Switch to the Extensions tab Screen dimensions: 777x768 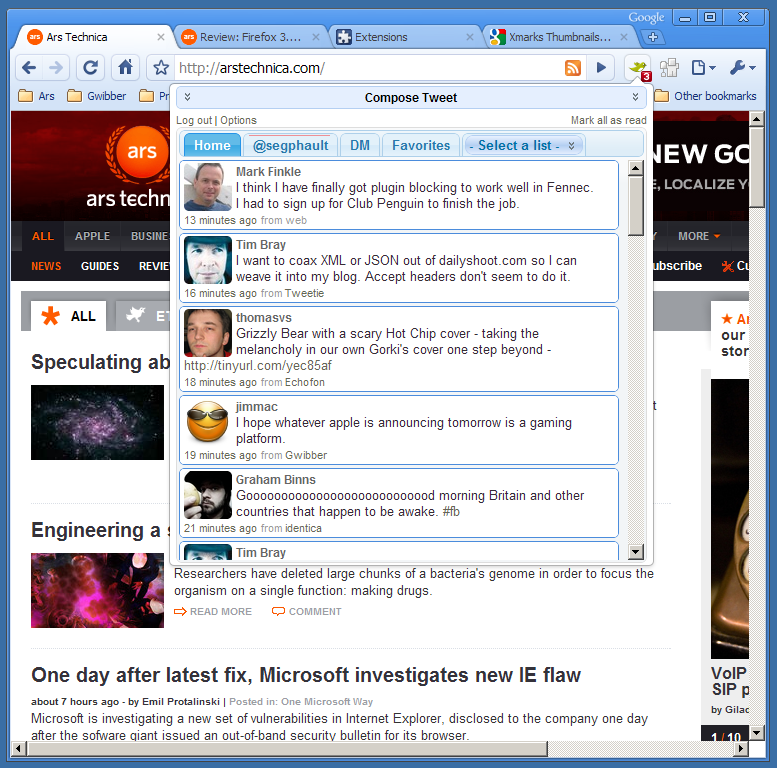pos(404,37)
